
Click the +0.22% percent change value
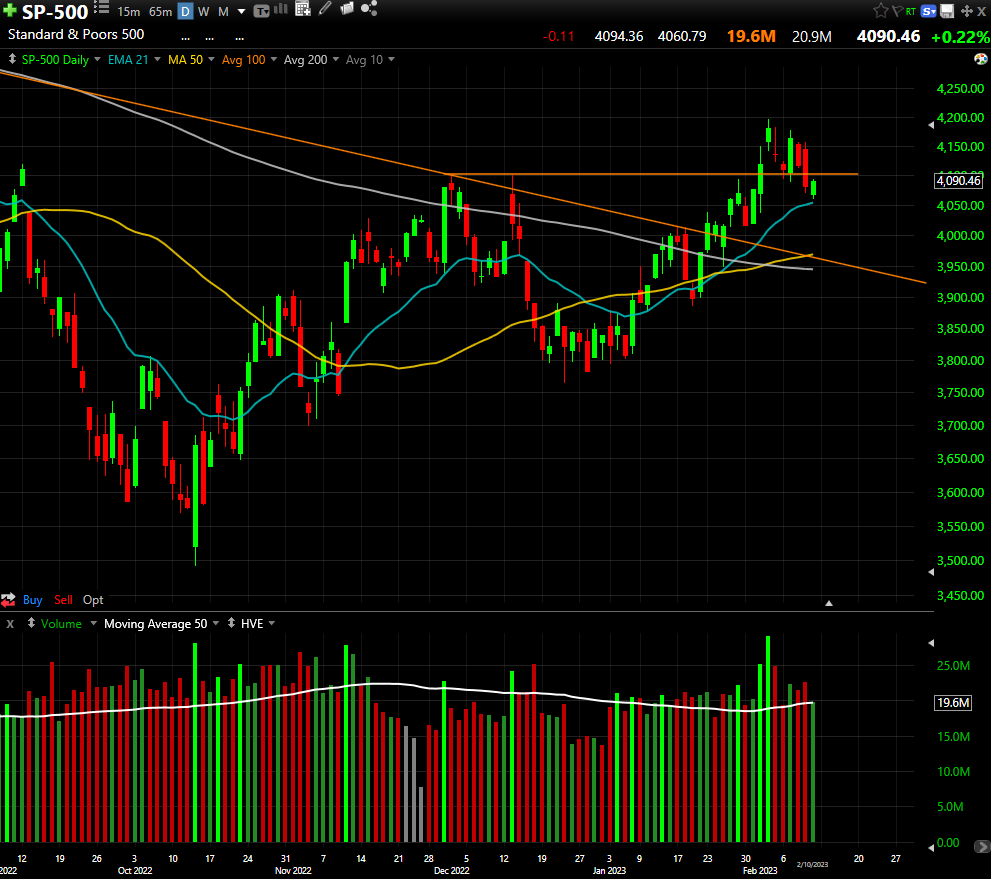tap(961, 37)
